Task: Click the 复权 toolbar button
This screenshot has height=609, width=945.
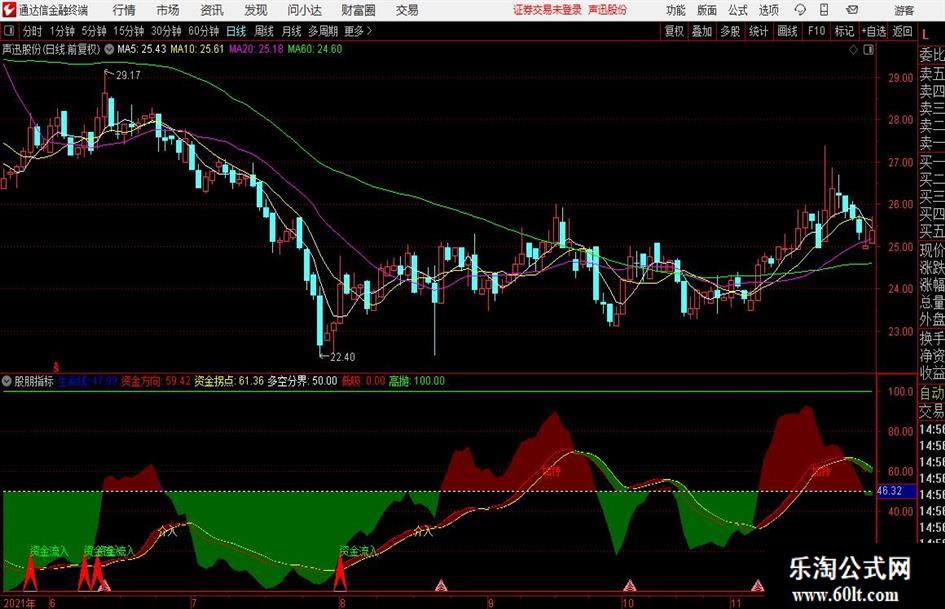Action: (674, 31)
